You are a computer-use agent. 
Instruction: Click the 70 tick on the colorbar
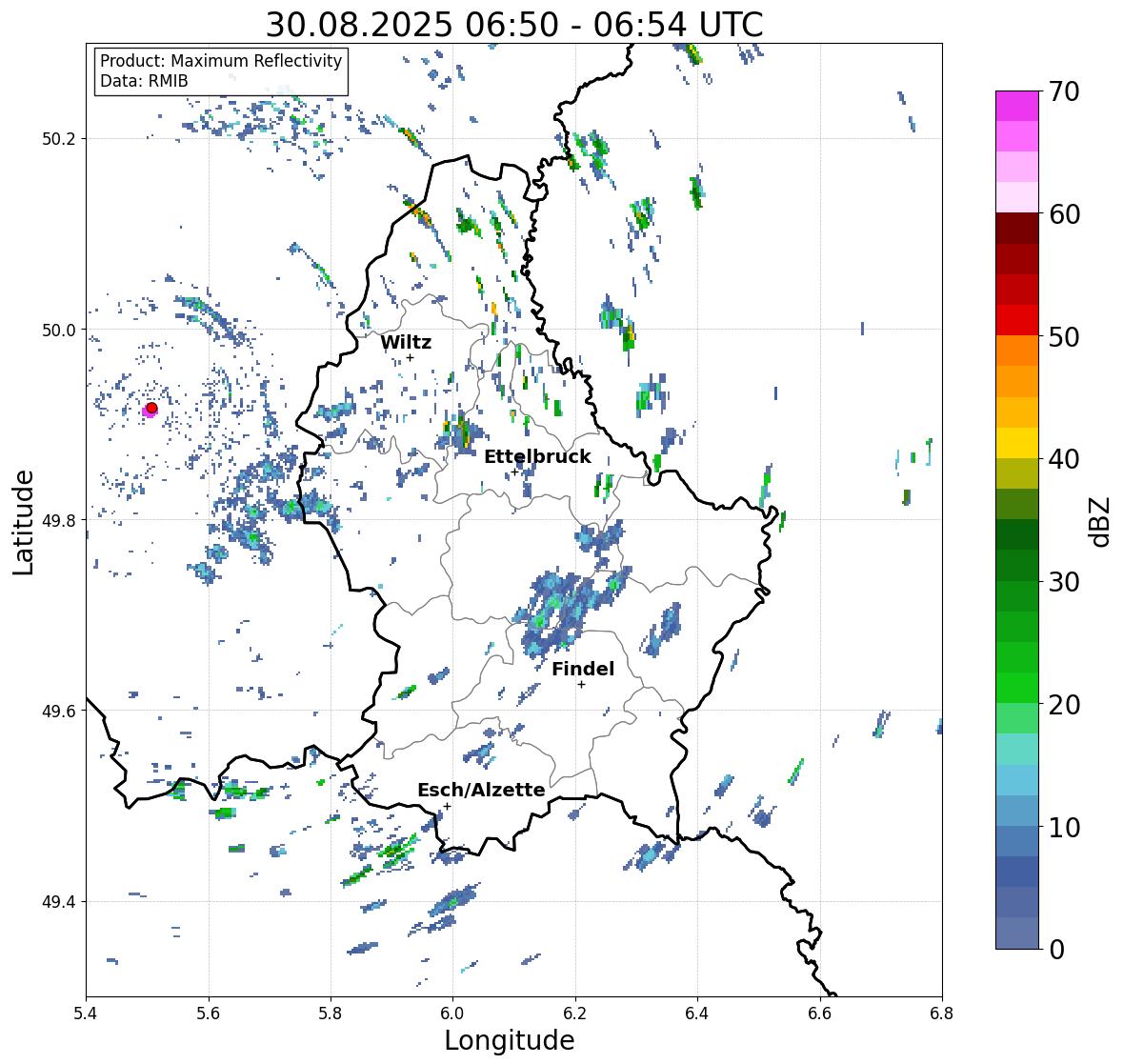1064,91
